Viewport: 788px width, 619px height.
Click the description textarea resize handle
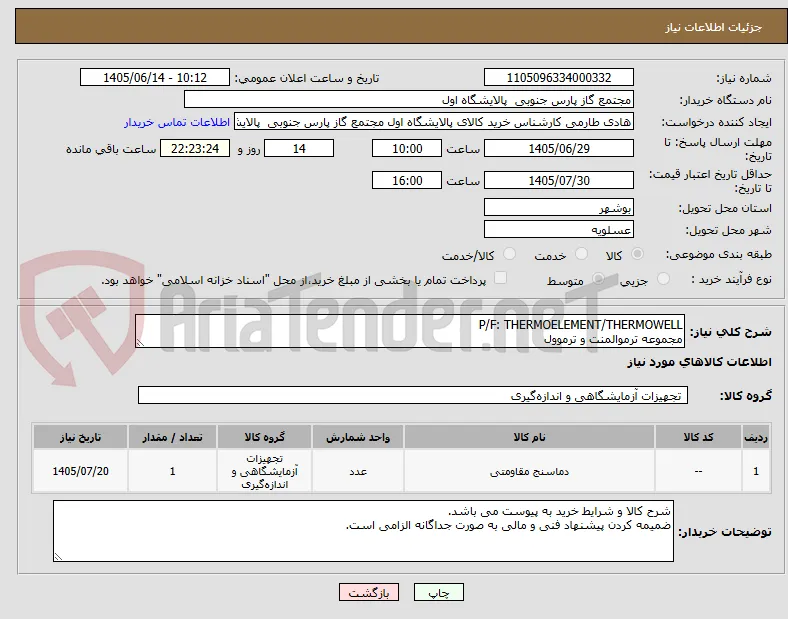coord(140,343)
